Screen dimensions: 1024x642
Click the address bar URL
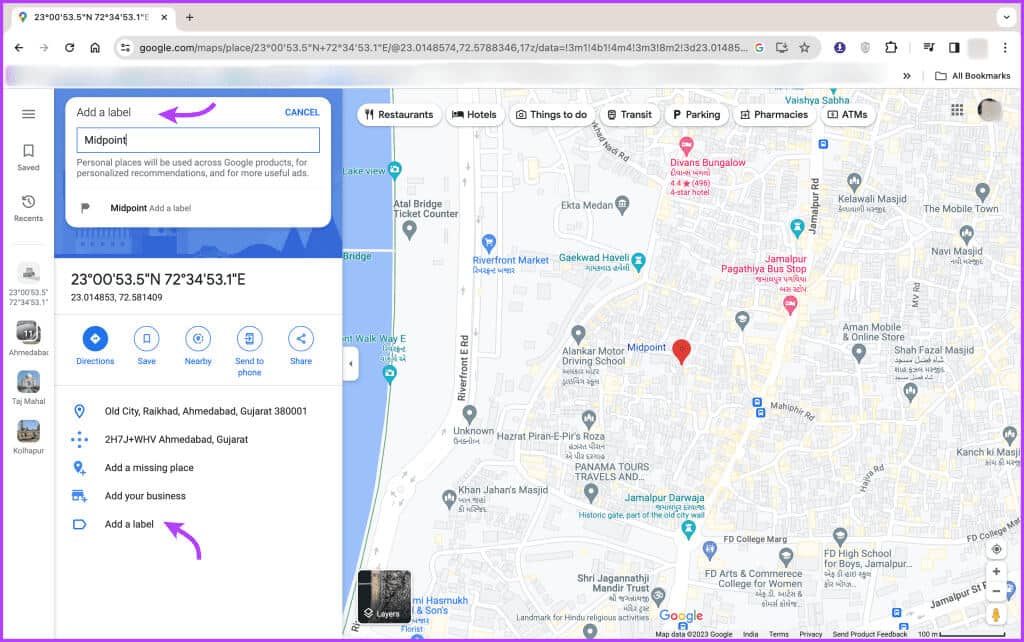[x=443, y=48]
